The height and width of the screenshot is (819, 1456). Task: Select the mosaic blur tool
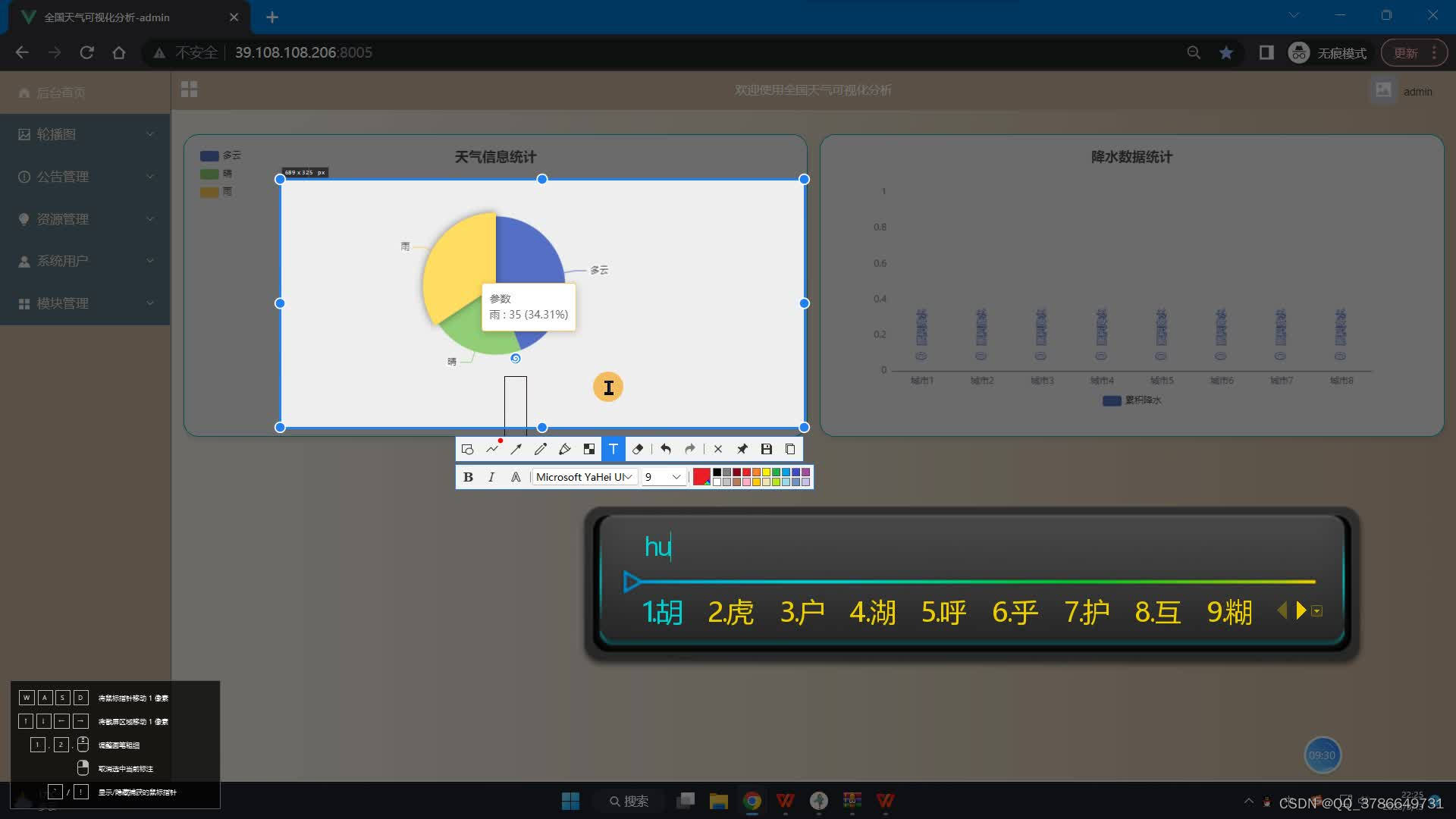pos(589,449)
